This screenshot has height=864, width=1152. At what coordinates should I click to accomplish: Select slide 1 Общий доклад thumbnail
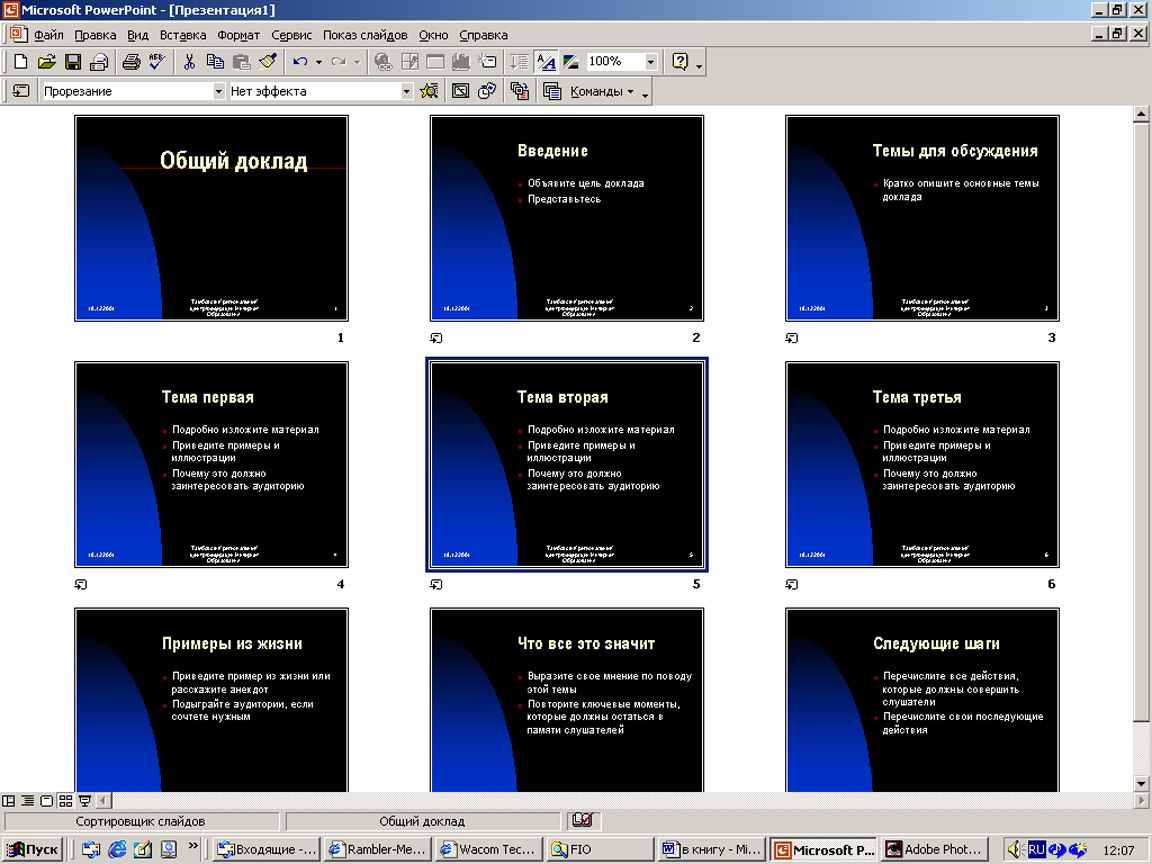(212, 218)
